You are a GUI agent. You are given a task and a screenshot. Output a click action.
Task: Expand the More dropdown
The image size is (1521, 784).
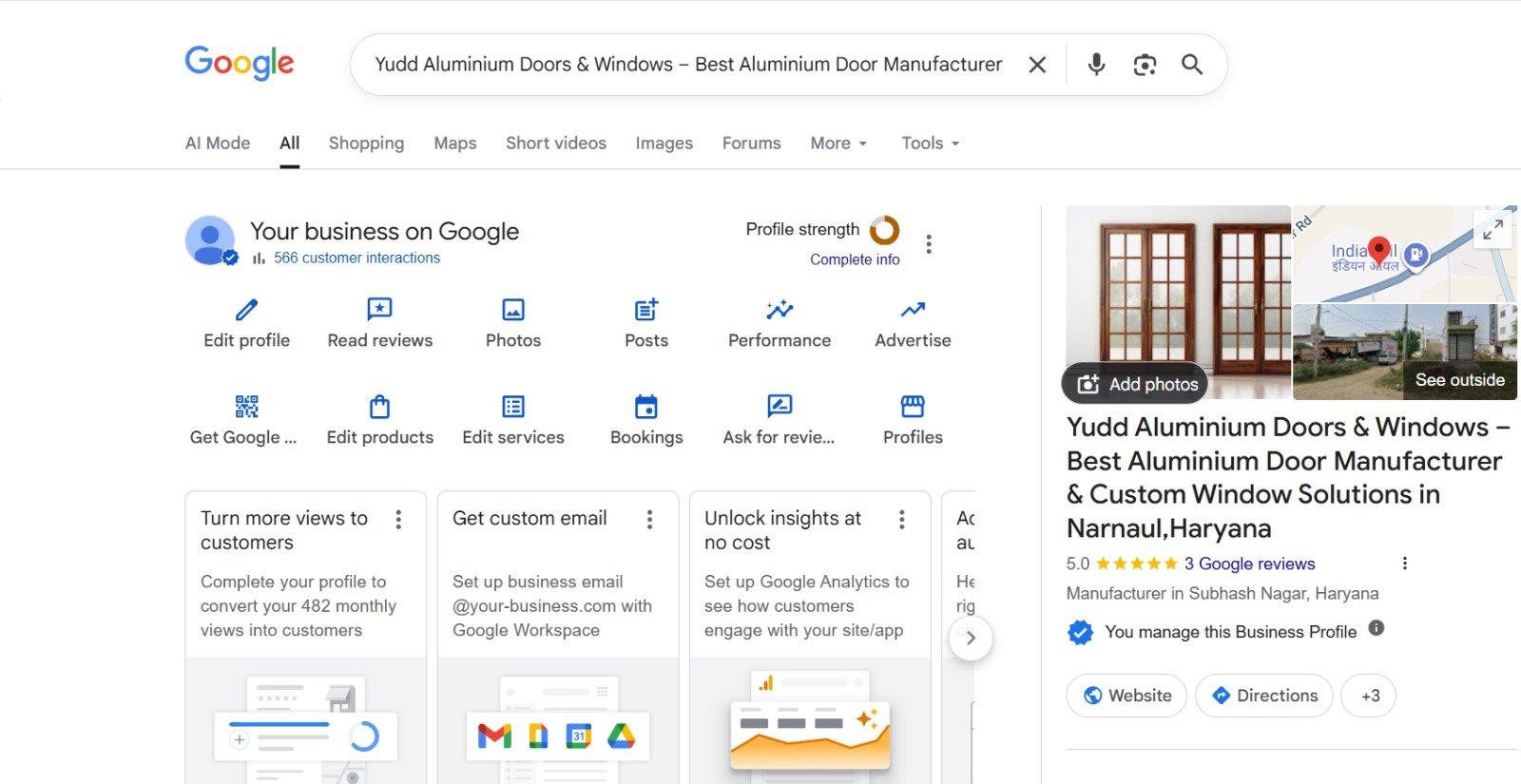838,143
